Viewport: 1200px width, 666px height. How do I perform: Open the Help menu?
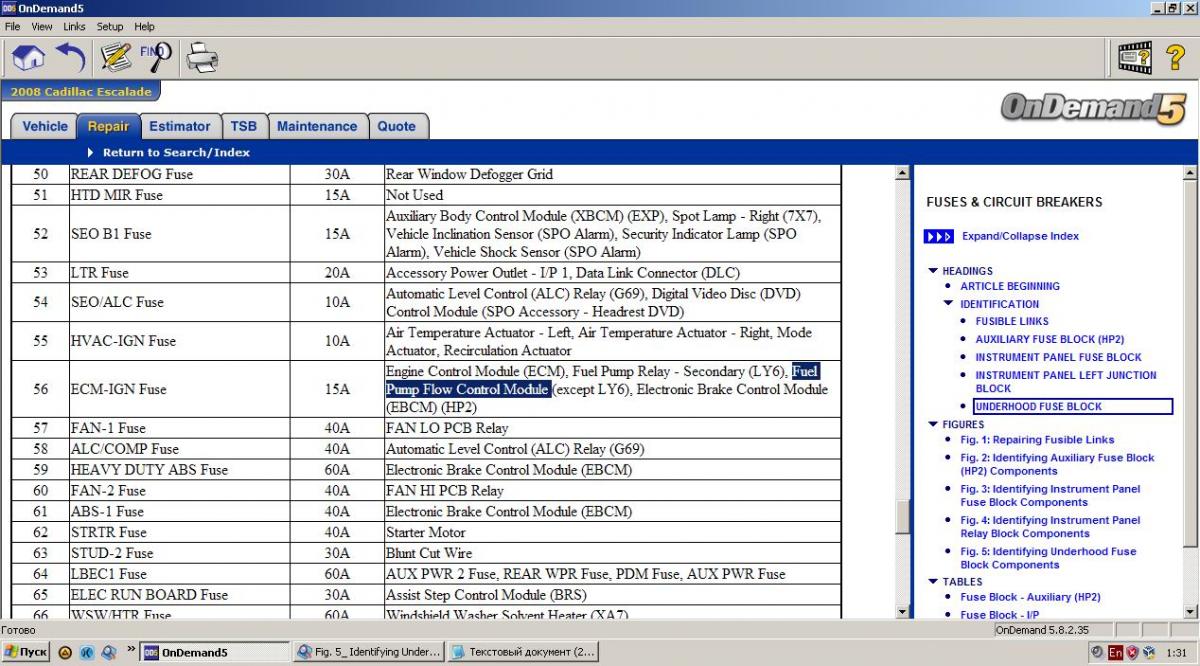pos(145,27)
